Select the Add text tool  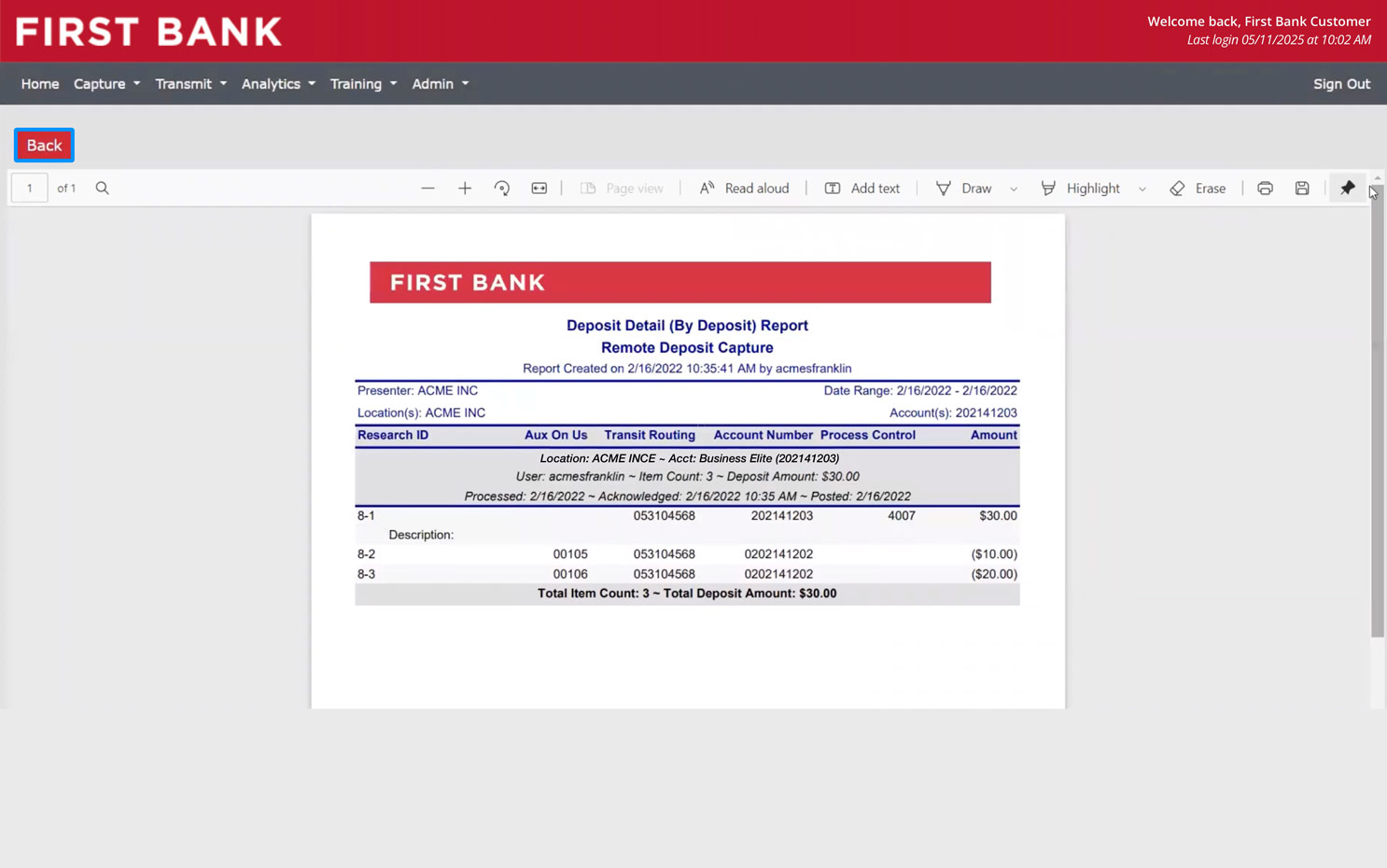862,189
